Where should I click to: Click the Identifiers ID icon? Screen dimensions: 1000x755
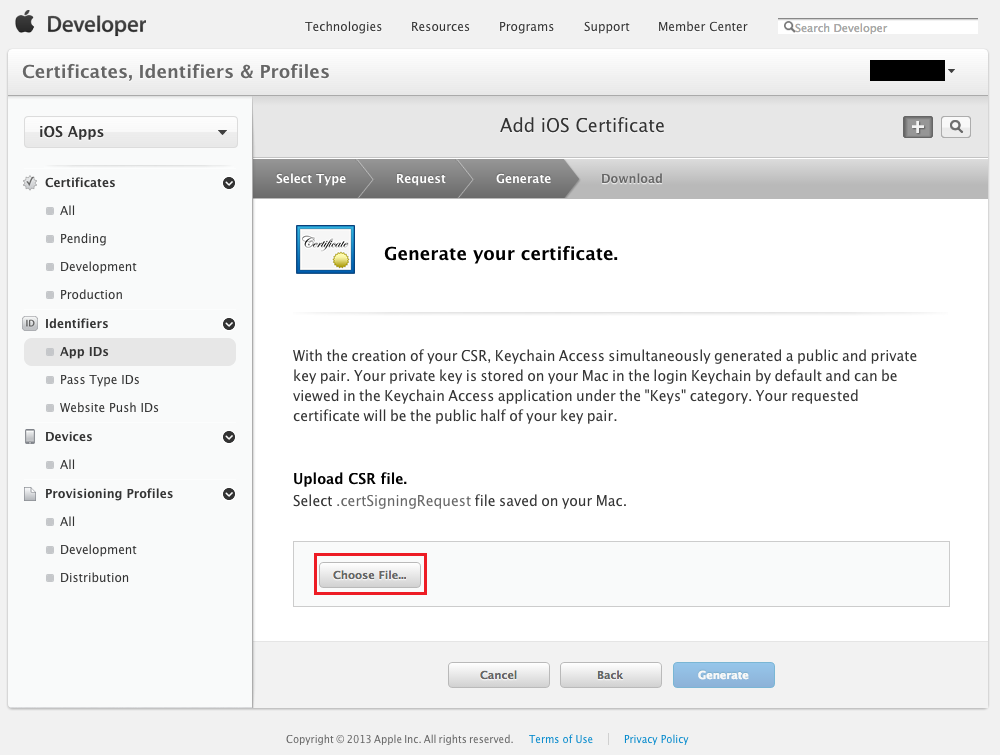tap(30, 323)
